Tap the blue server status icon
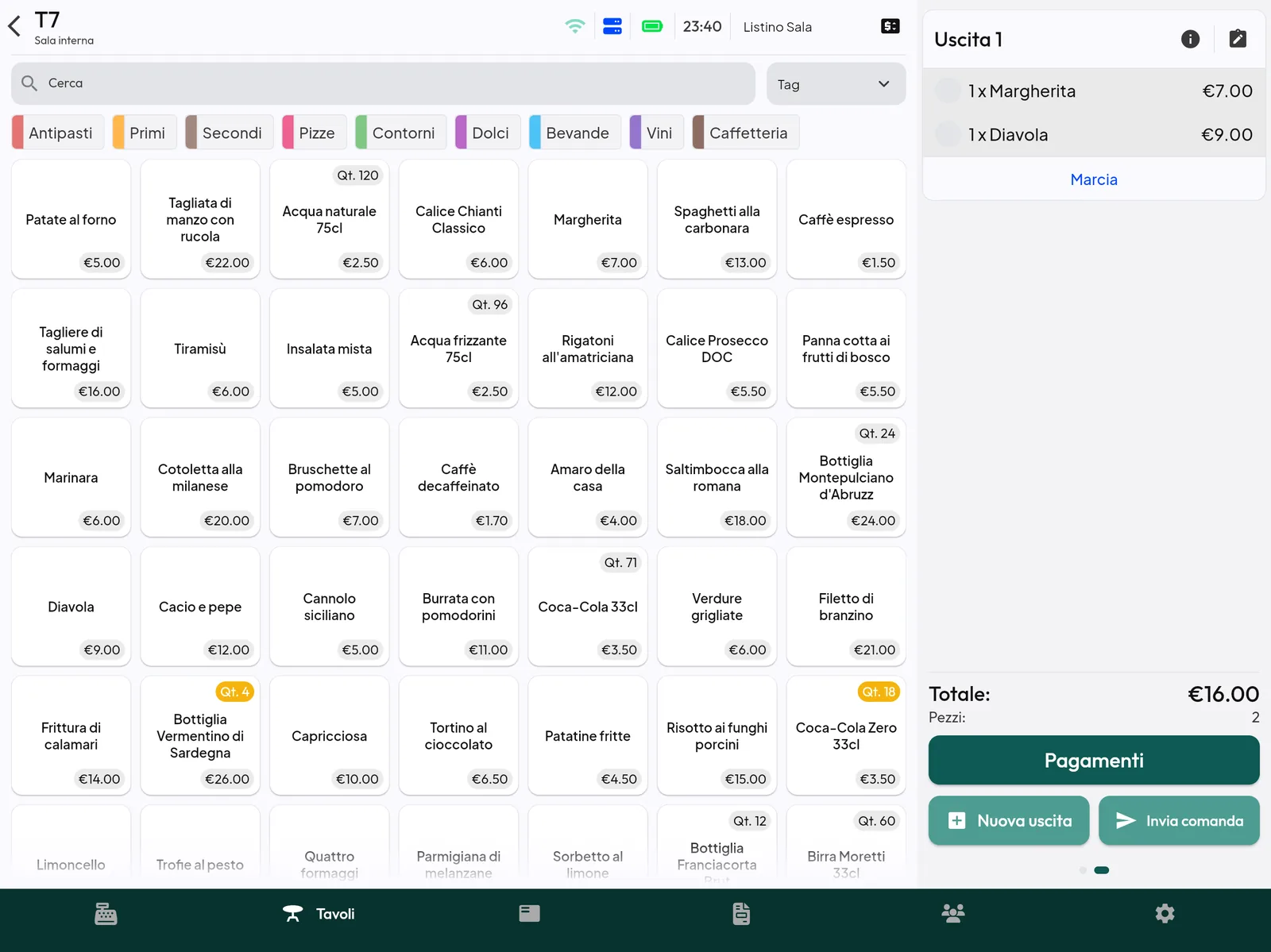This screenshot has width=1271, height=952. coord(612,26)
